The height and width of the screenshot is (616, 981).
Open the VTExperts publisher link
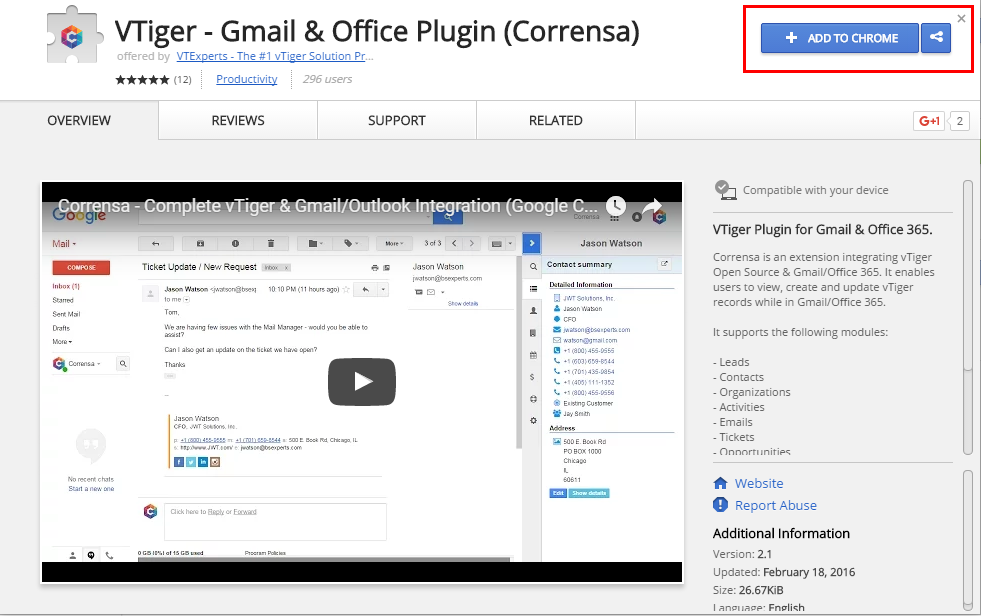point(275,56)
